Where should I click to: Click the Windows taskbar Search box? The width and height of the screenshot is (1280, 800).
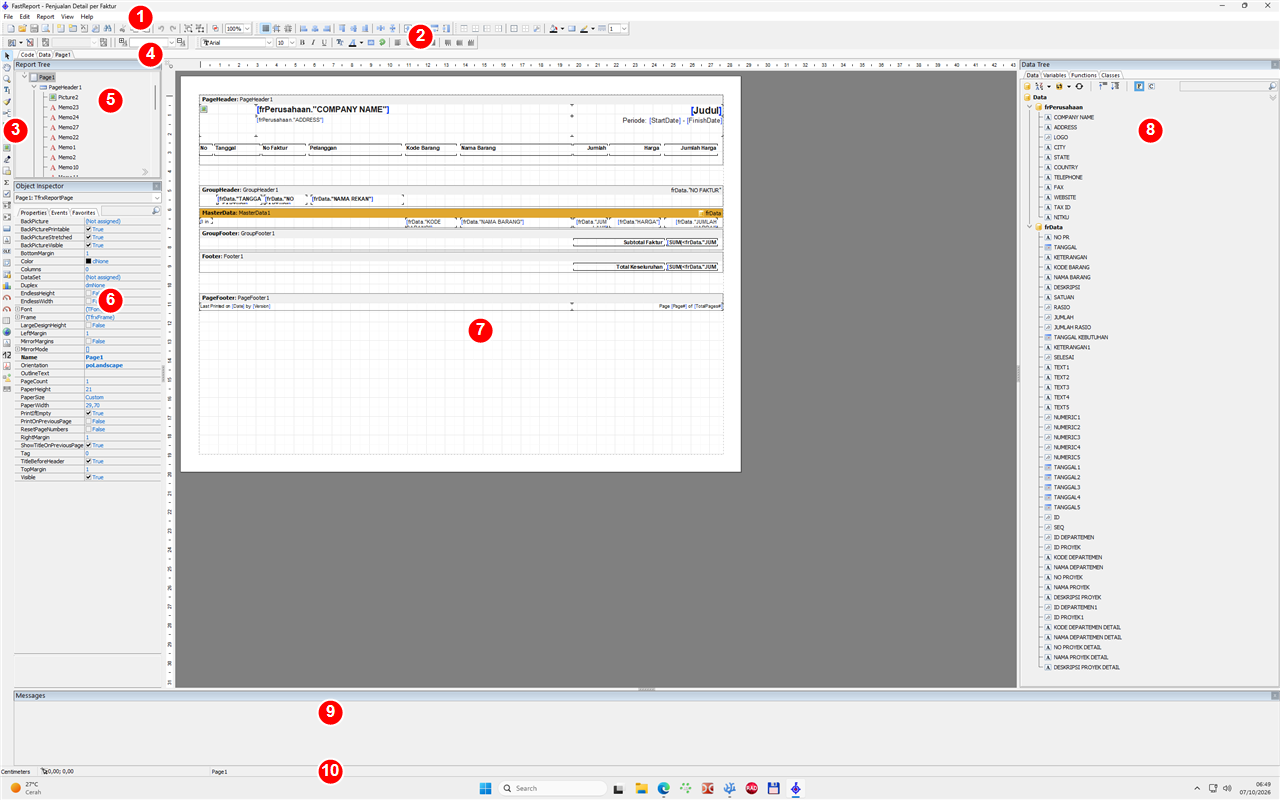[x=552, y=788]
